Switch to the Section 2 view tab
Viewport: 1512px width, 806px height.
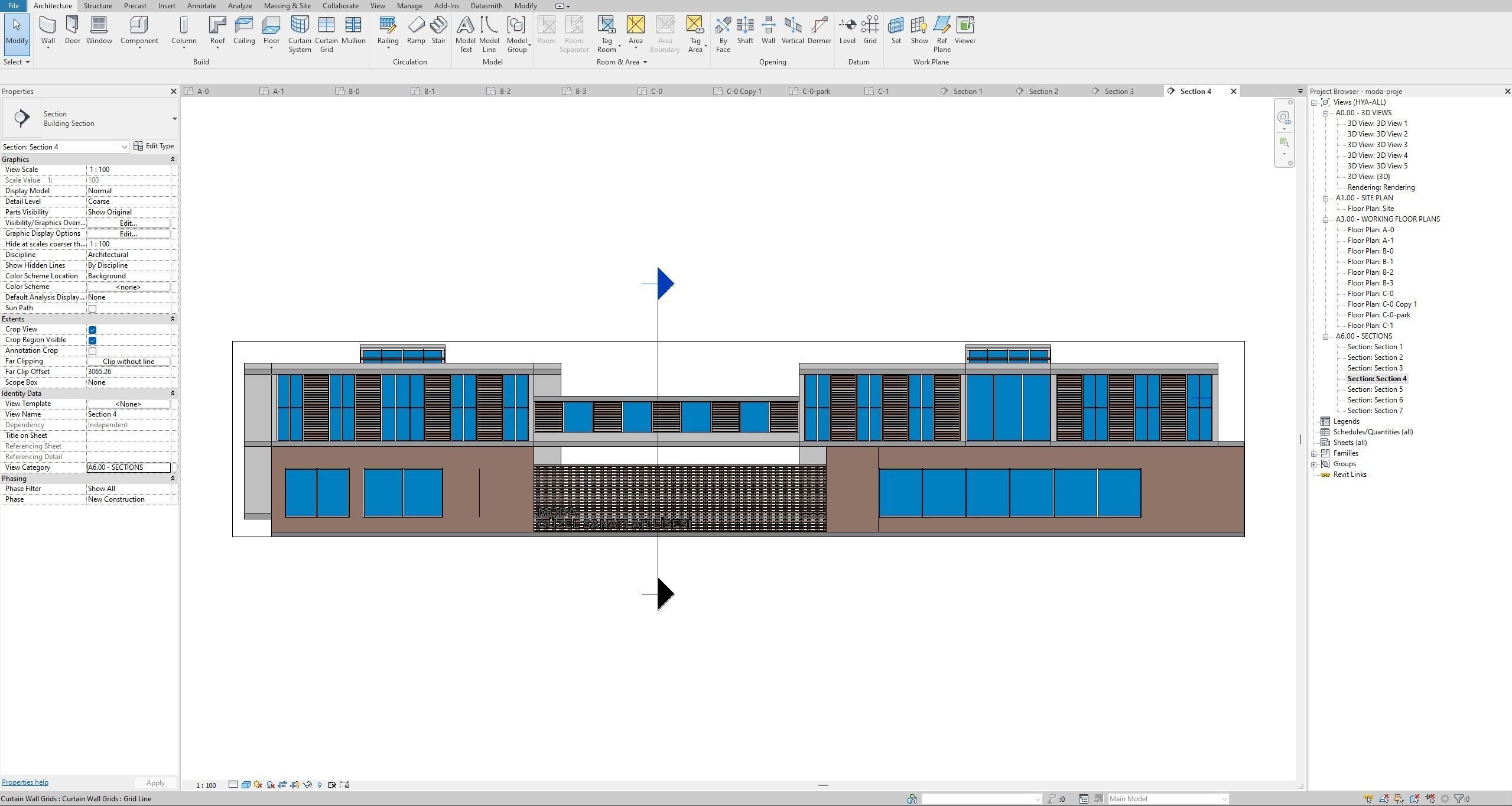click(1043, 92)
